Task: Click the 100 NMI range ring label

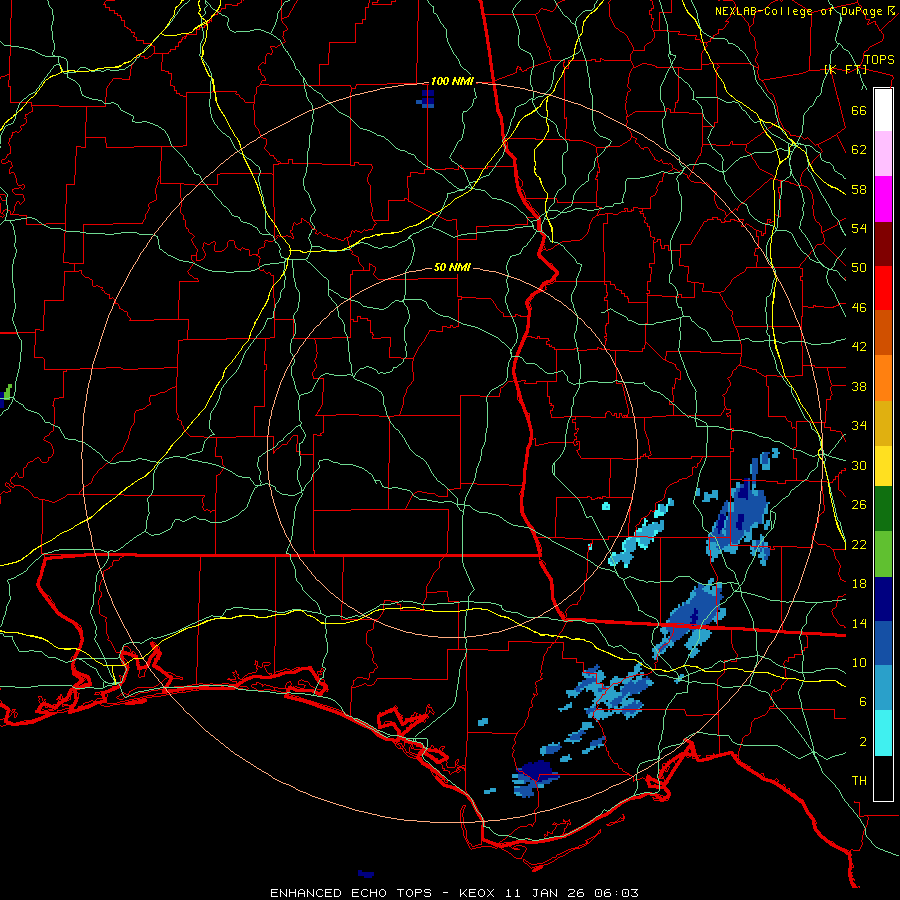Action: point(452,82)
